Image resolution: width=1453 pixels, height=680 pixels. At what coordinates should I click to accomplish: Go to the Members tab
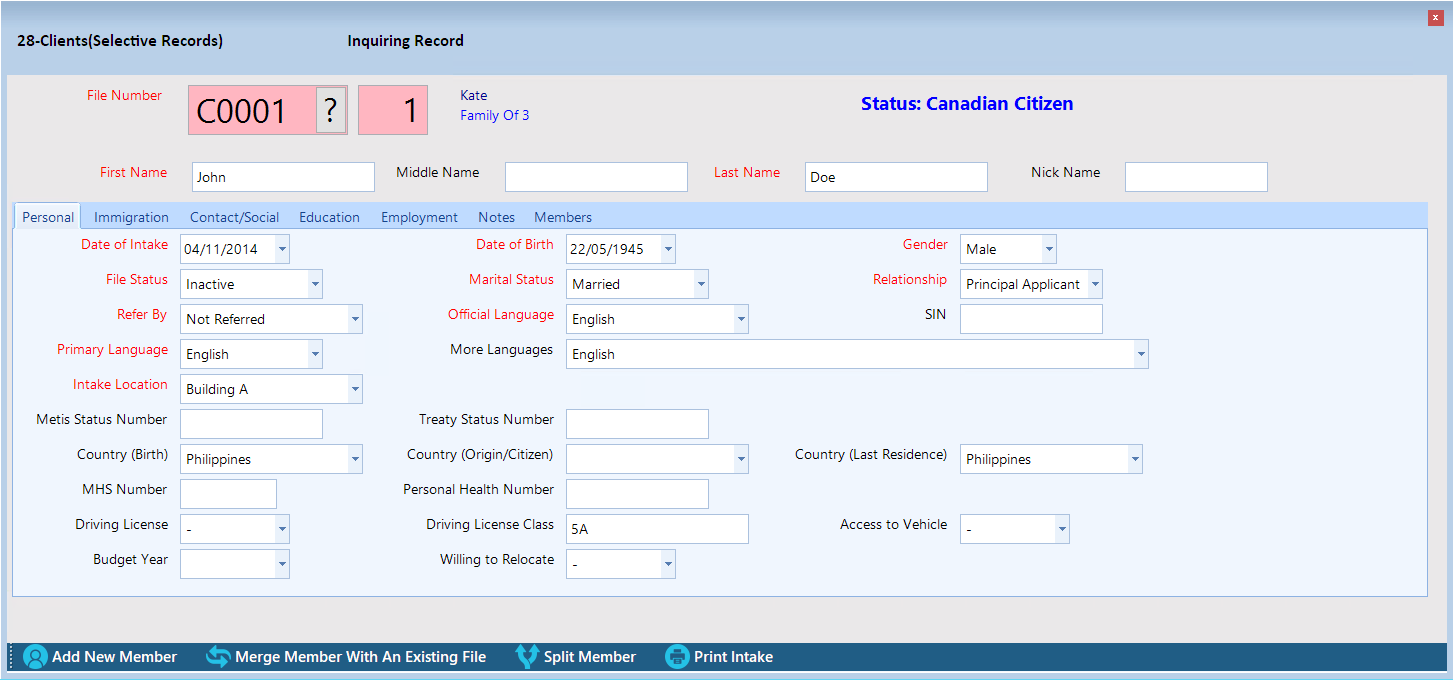tap(562, 217)
